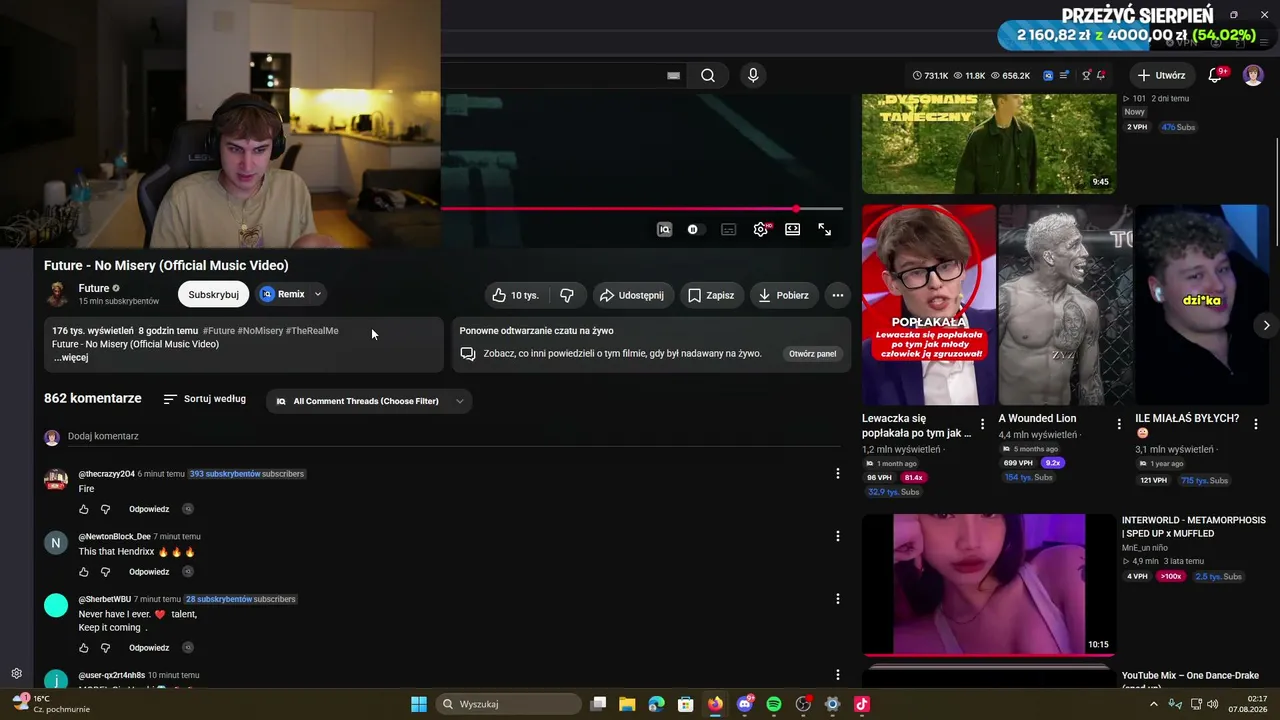This screenshot has width=1280, height=720.
Task: Open Future channel avatar
Action: point(57,294)
